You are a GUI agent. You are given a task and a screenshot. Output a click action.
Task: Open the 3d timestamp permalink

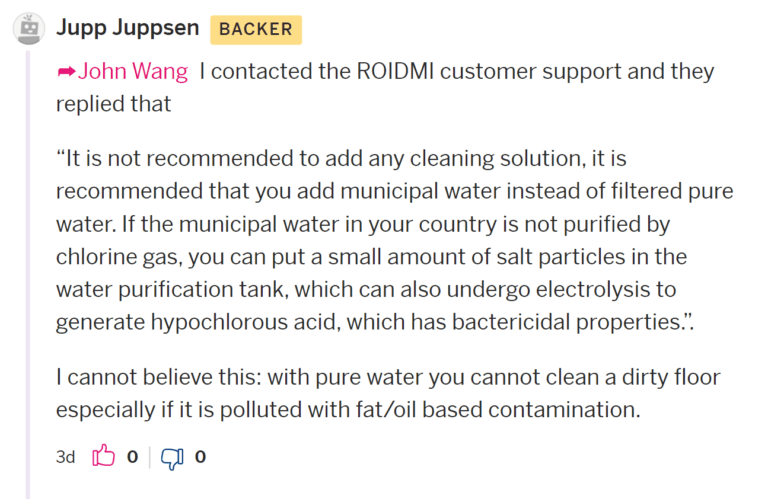[65, 457]
